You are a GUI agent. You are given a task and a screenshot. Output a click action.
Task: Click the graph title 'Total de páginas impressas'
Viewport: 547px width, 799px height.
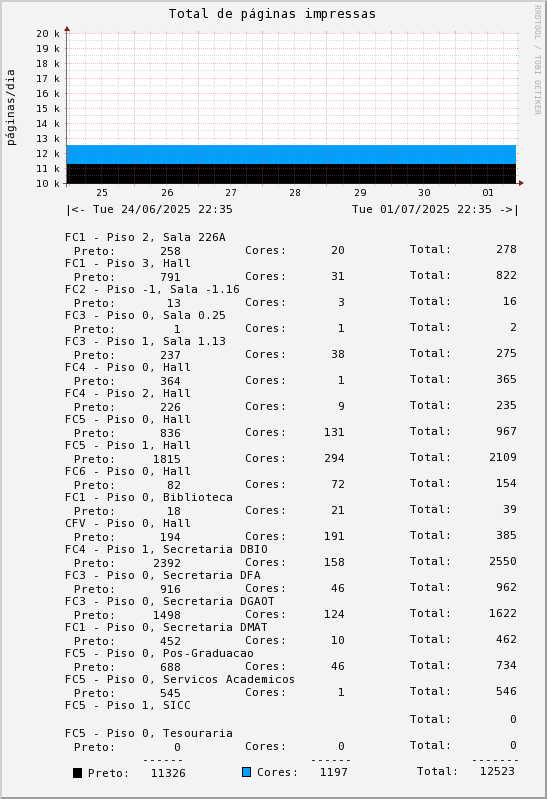click(x=272, y=14)
